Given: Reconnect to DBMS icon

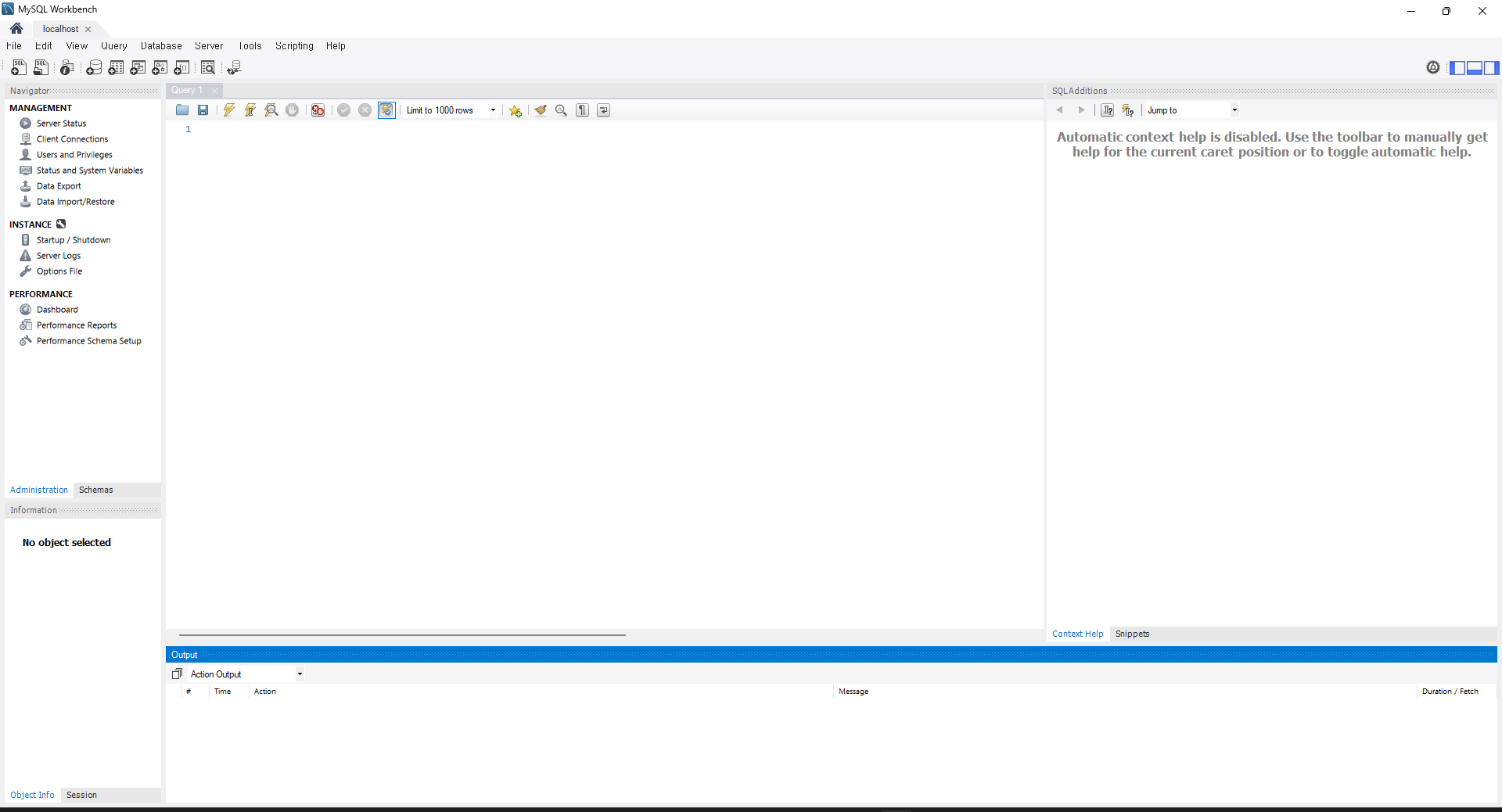Looking at the screenshot, I should pos(234,68).
